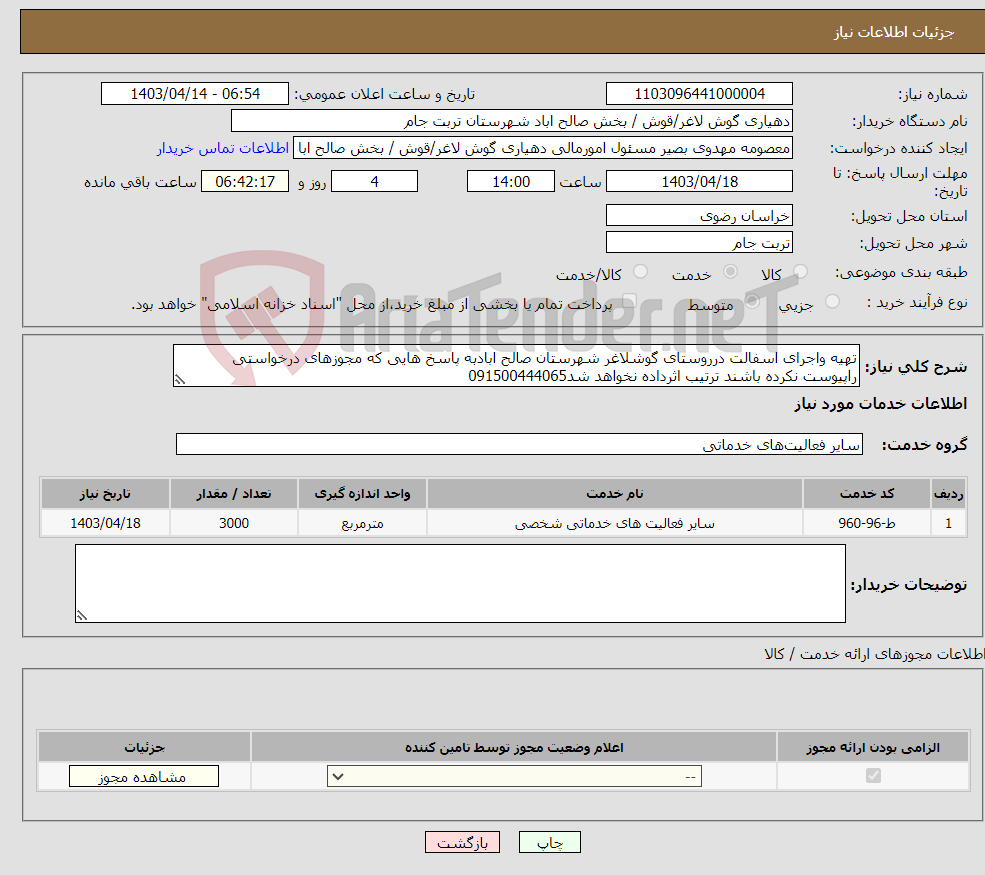The width and height of the screenshot is (985, 875).
Task: Click the بازگشت back button
Action: [462, 842]
